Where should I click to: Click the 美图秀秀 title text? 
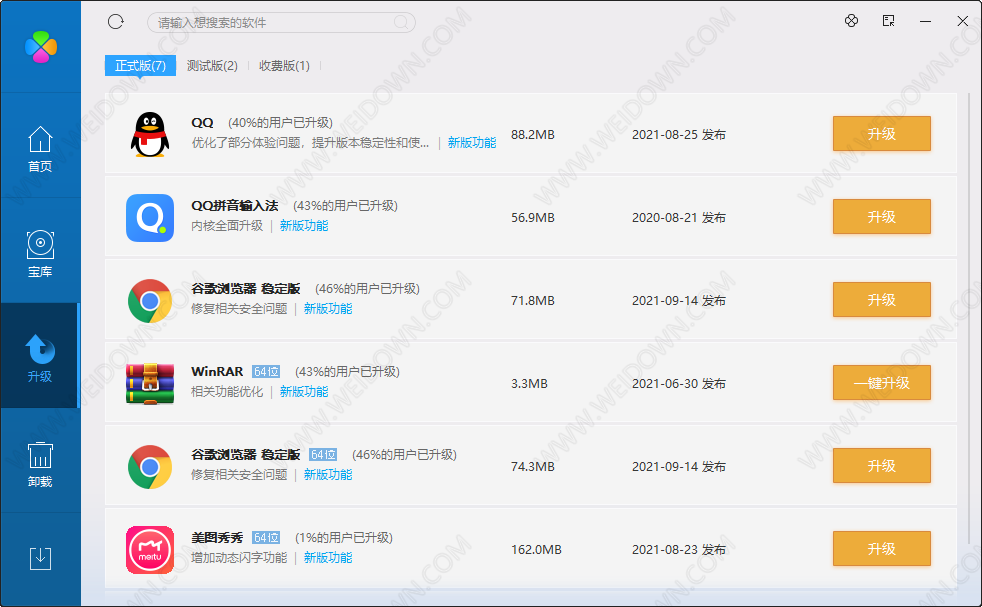click(217, 537)
